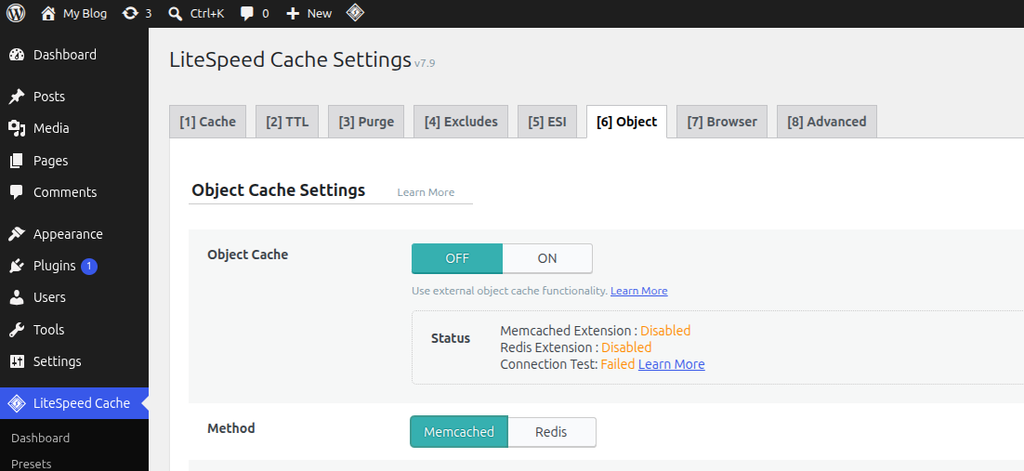The image size is (1024, 471).
Task: Switch to the [1] Cache tab
Action: click(208, 122)
